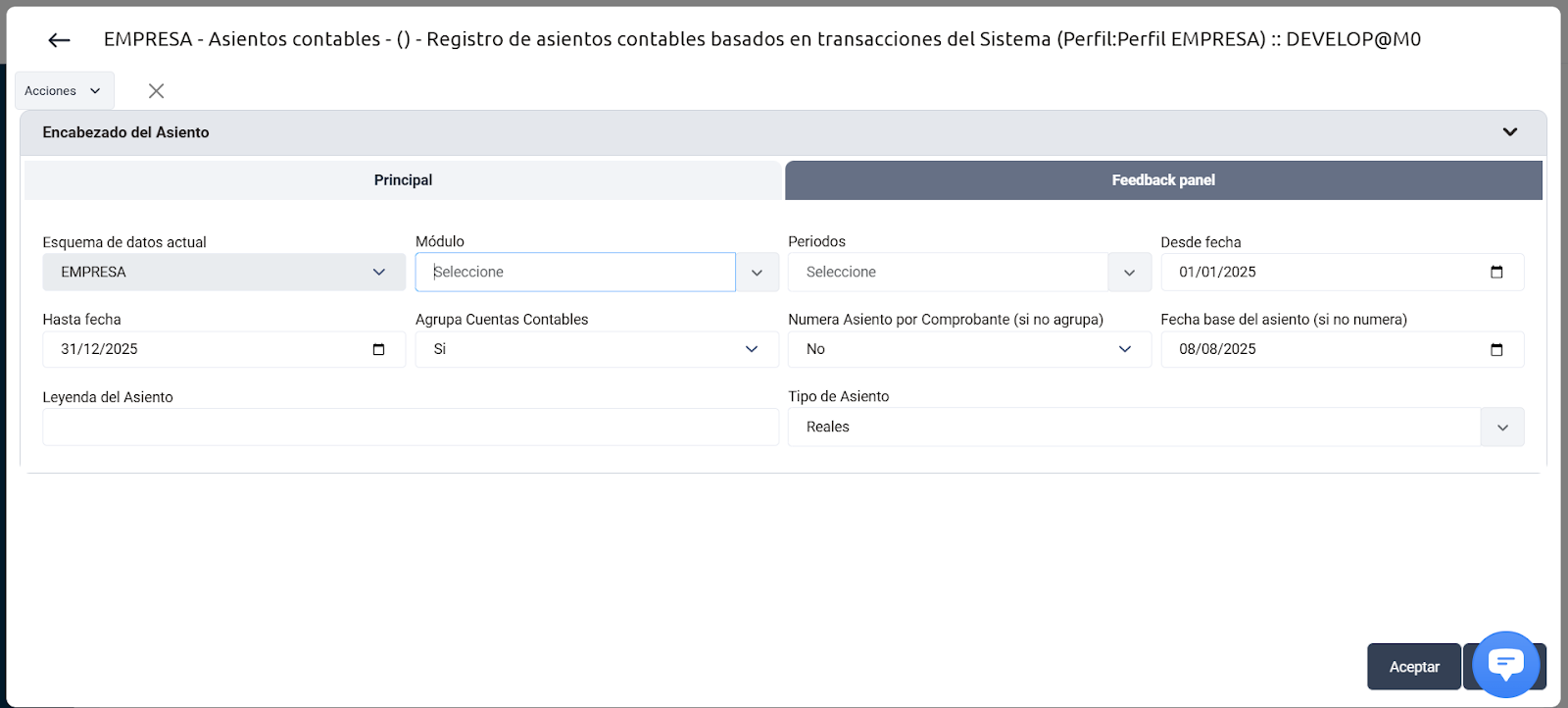The width and height of the screenshot is (1568, 708).
Task: Click the back arrow icon
Action: [59, 40]
